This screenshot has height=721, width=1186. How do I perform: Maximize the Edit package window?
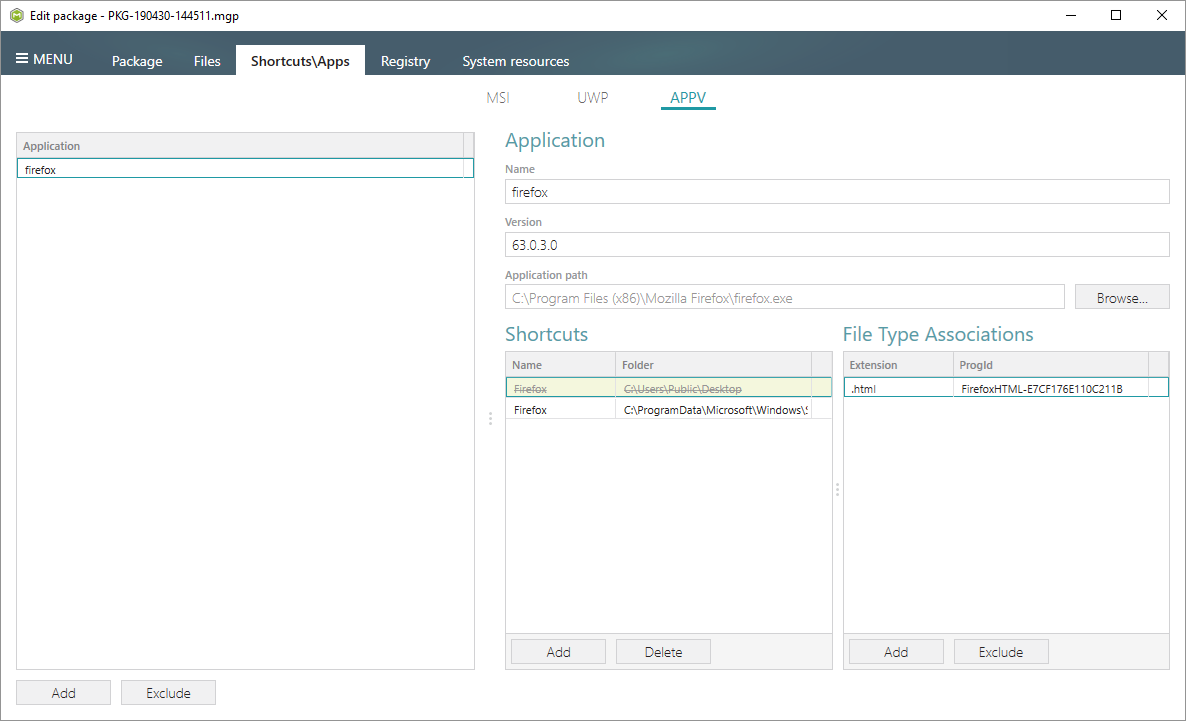point(1116,15)
